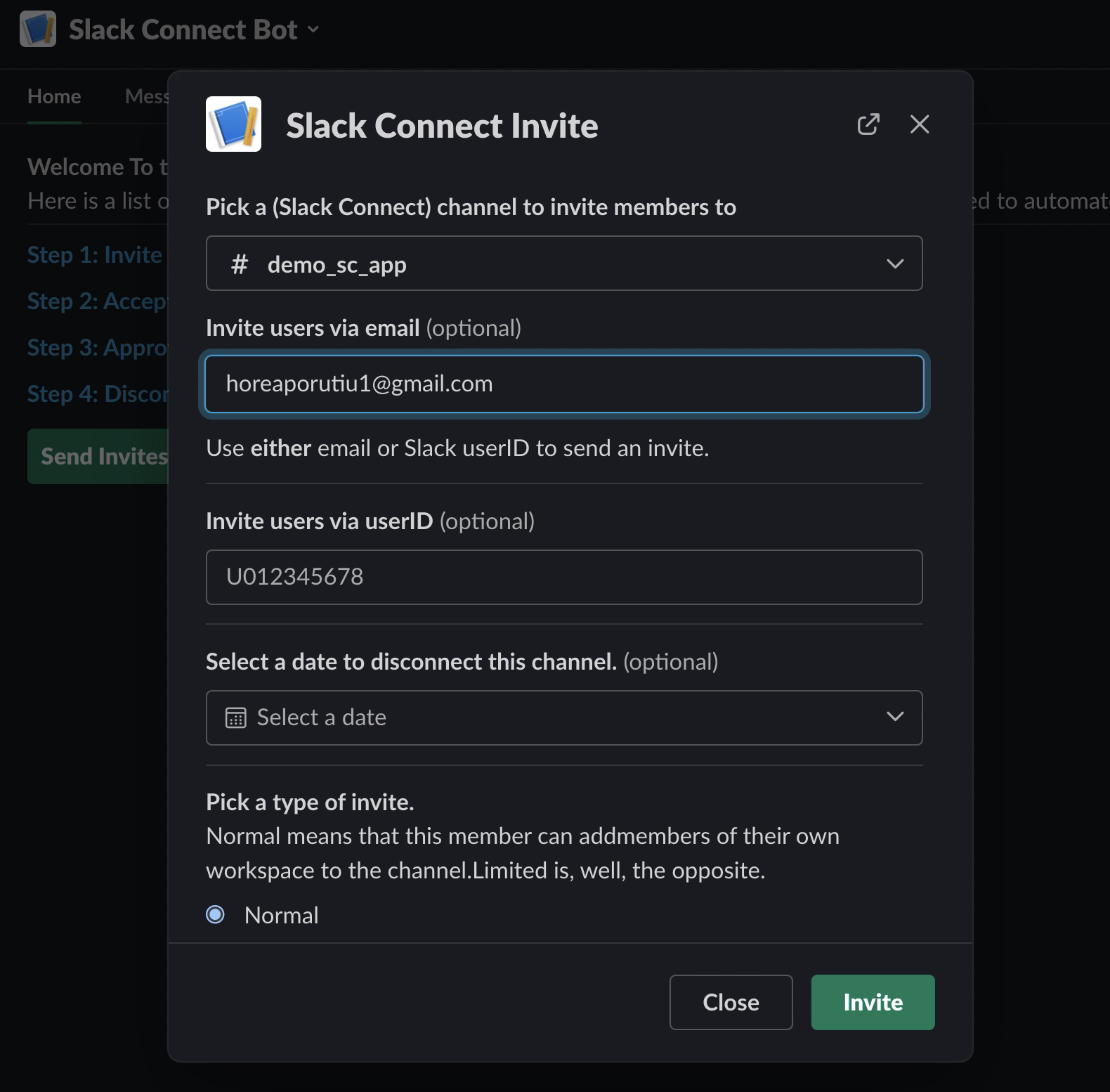Click the 'Use either email or Slack userID' hint

point(457,448)
